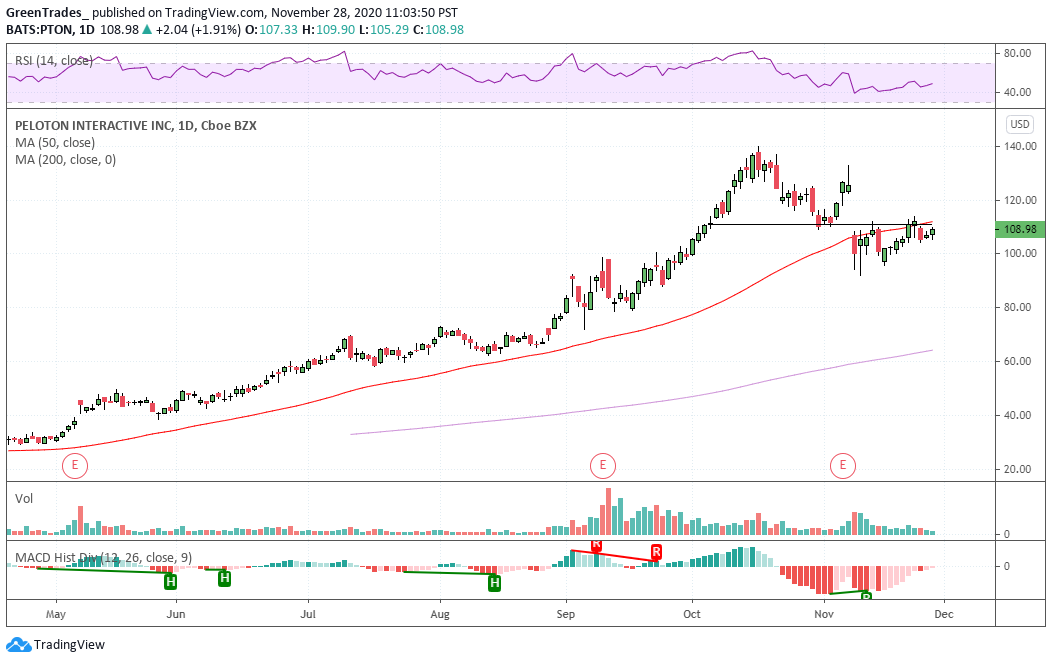The height and width of the screenshot is (663, 1052).
Task: Click the first red R marker in early September
Action: click(596, 545)
